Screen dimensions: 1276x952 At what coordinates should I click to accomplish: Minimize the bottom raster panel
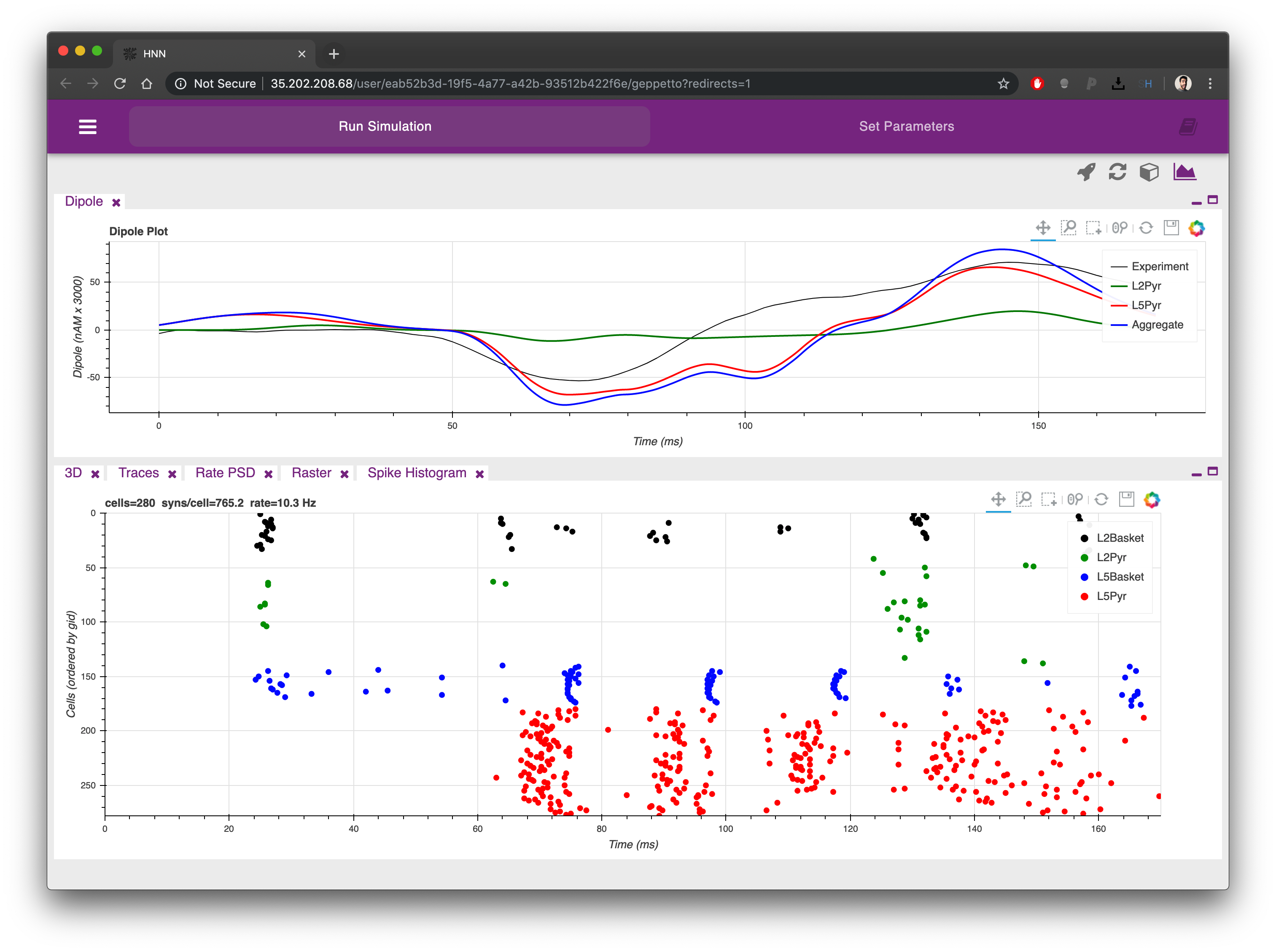[x=1196, y=474]
